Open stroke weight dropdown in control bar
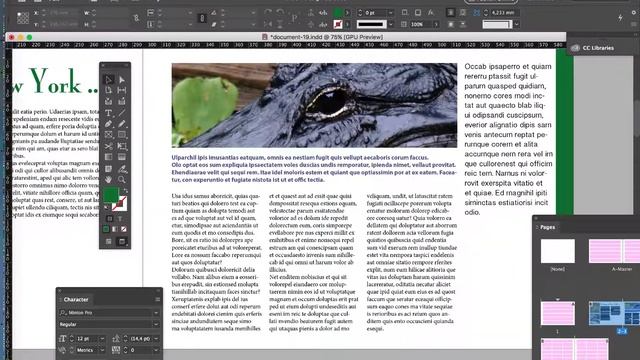 pos(391,13)
